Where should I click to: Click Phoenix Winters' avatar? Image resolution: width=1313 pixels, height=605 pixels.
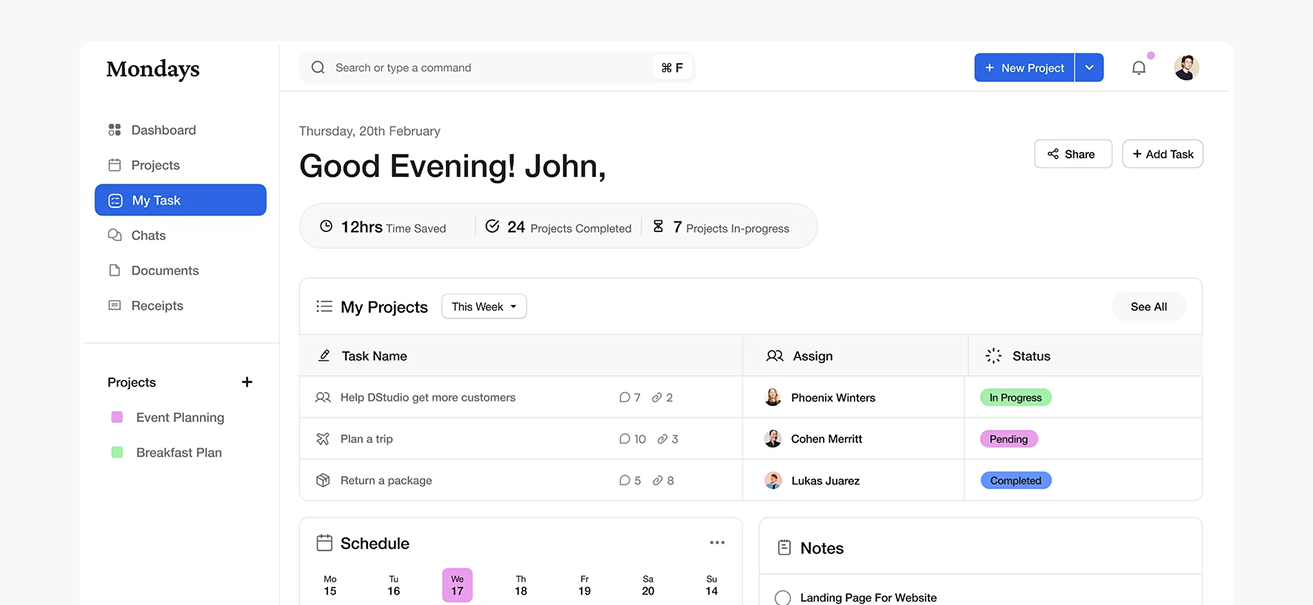pyautogui.click(x=773, y=398)
